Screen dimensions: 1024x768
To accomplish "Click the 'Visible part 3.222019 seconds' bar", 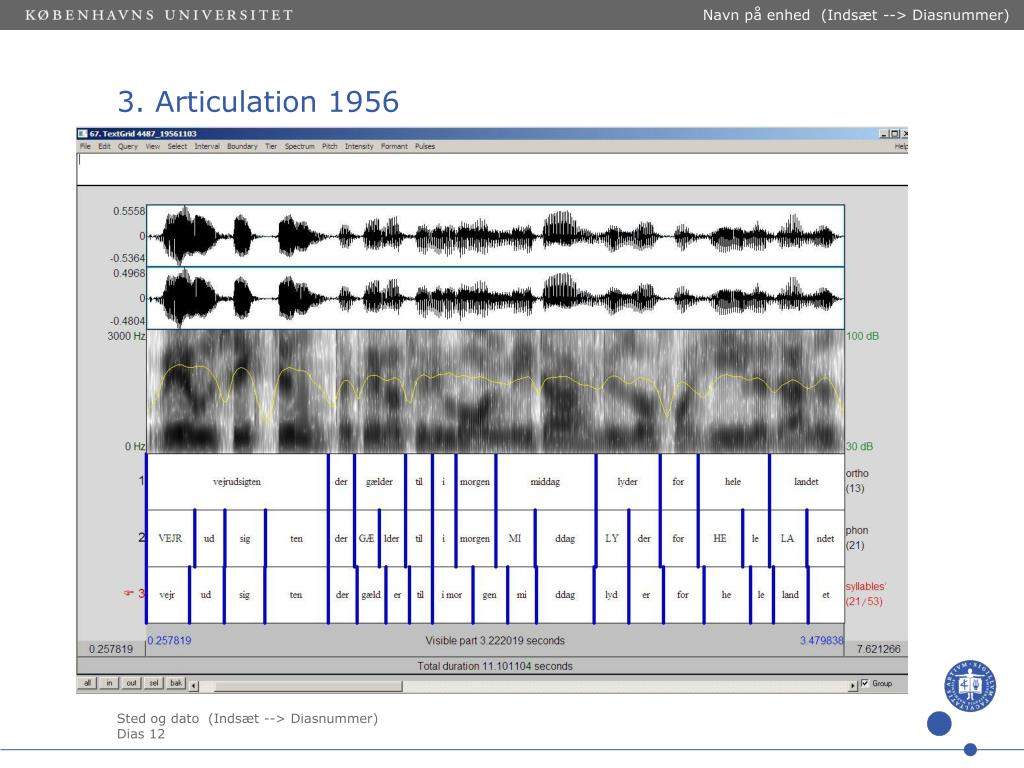I will pos(495,641).
